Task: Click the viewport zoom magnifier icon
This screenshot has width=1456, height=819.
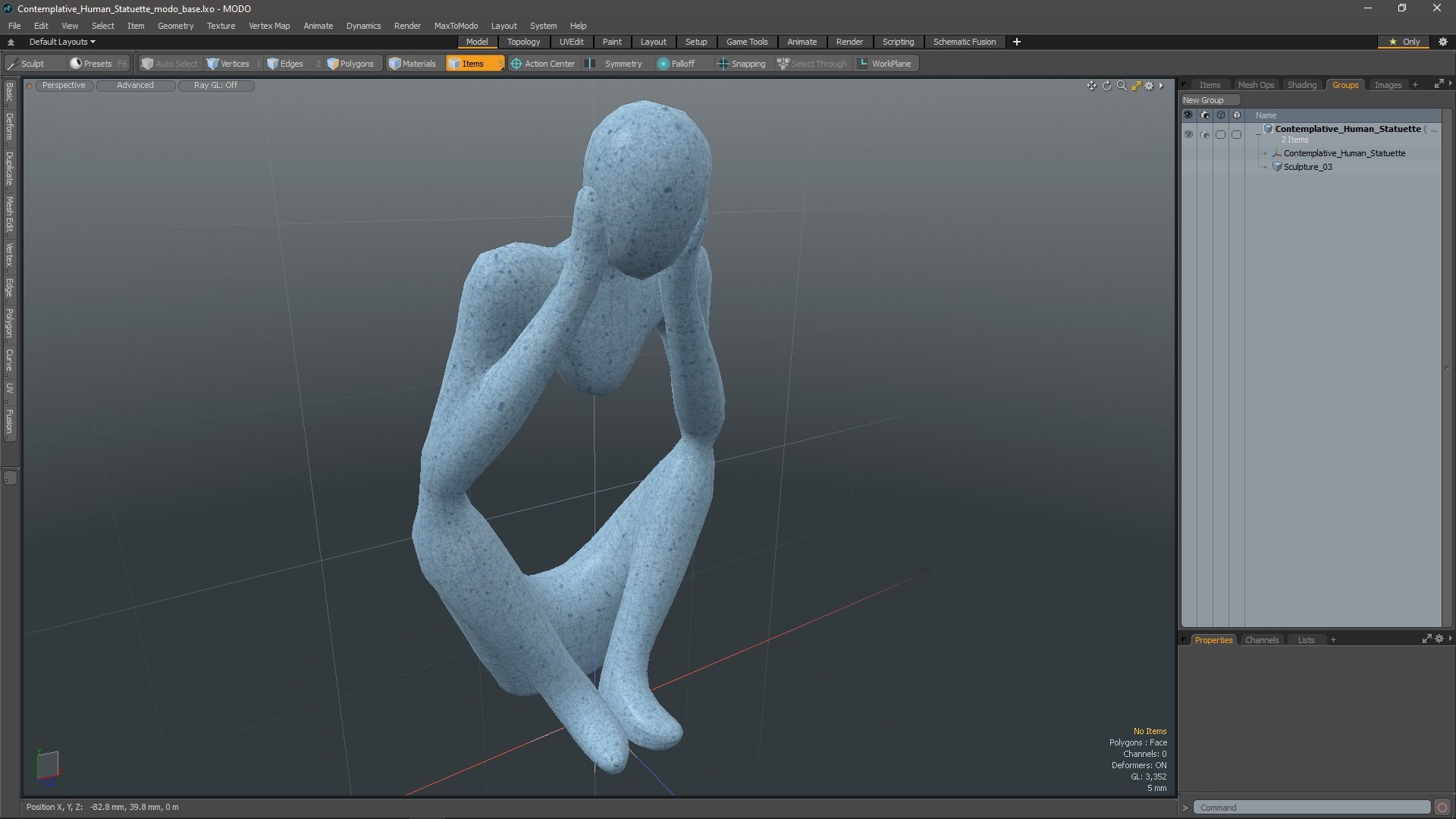Action: tap(1122, 86)
